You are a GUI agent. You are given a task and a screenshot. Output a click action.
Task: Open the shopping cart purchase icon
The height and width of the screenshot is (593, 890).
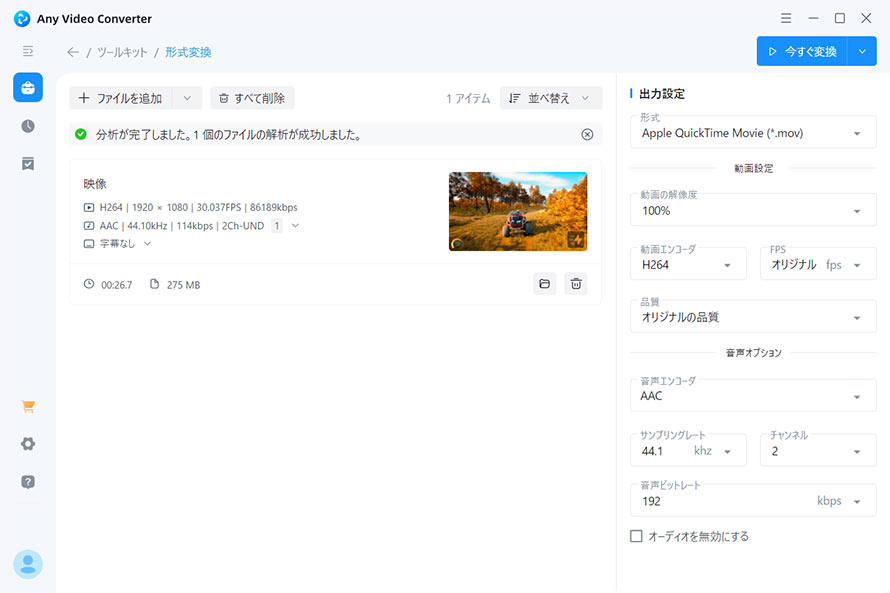[28, 406]
